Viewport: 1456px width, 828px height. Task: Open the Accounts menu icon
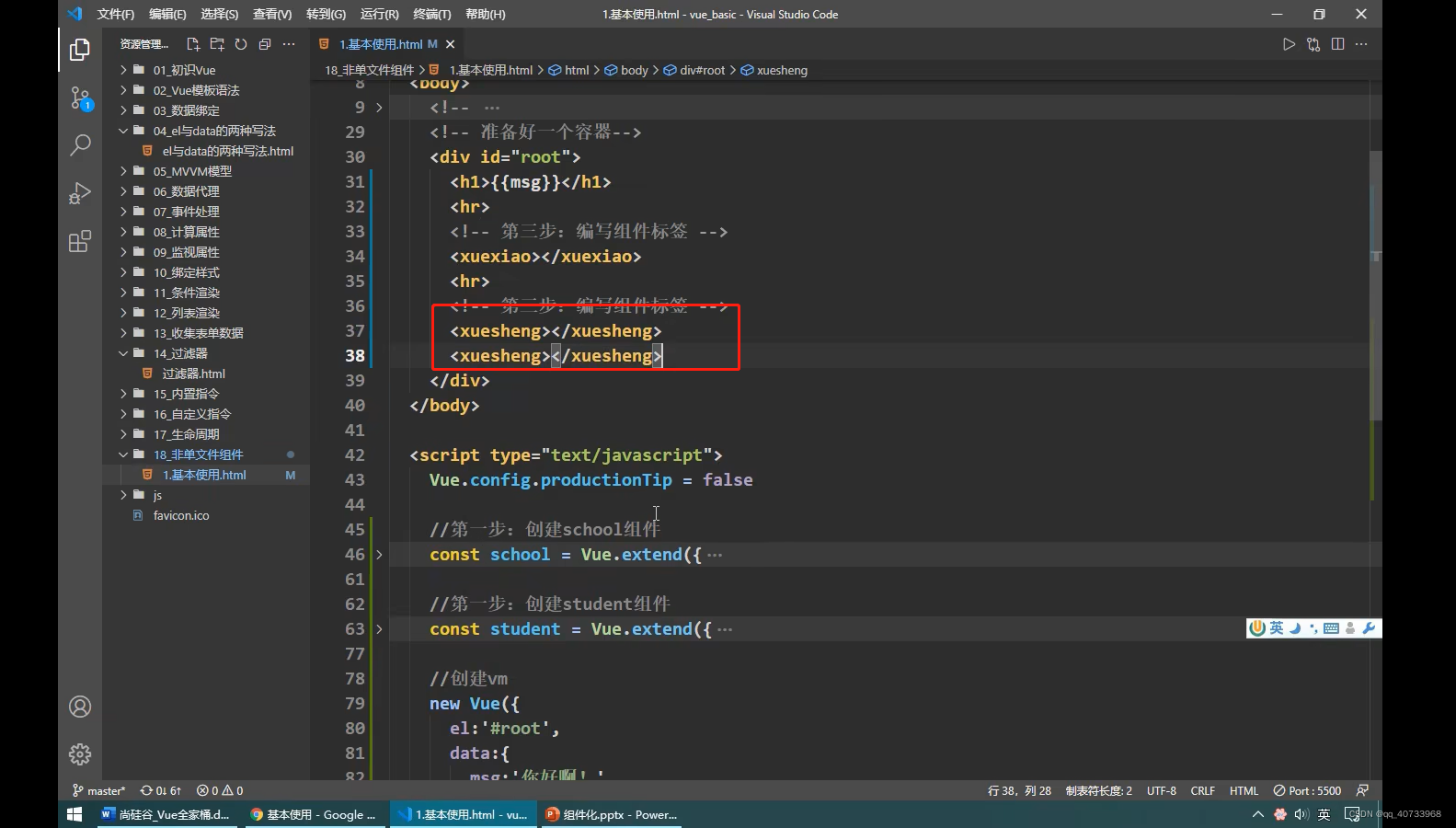[x=80, y=707]
